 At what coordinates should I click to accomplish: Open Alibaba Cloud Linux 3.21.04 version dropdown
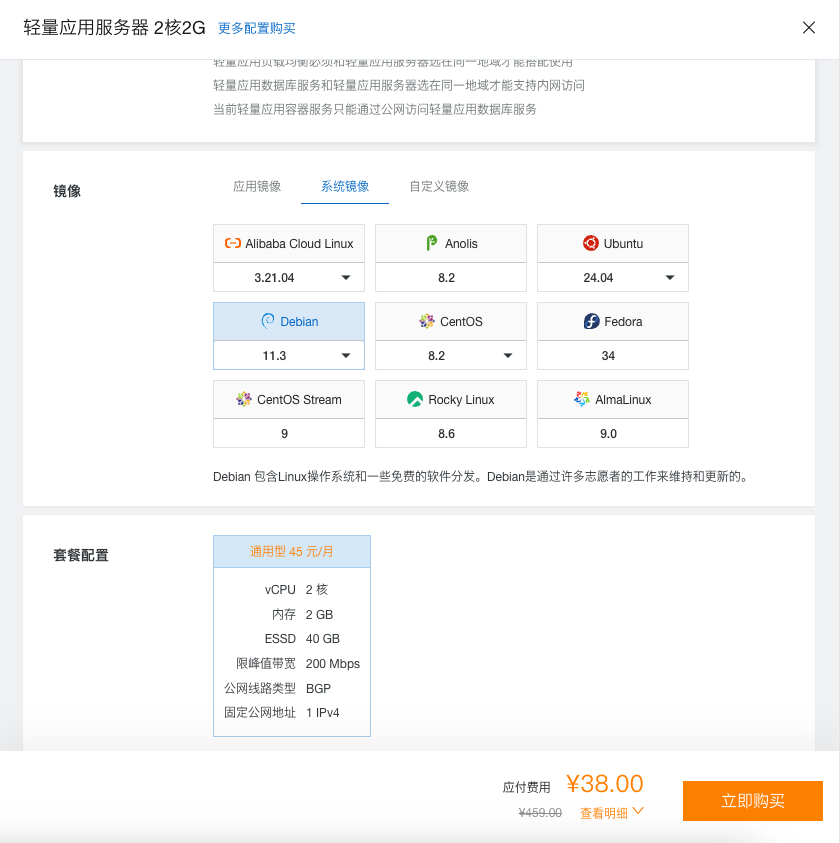(345, 277)
